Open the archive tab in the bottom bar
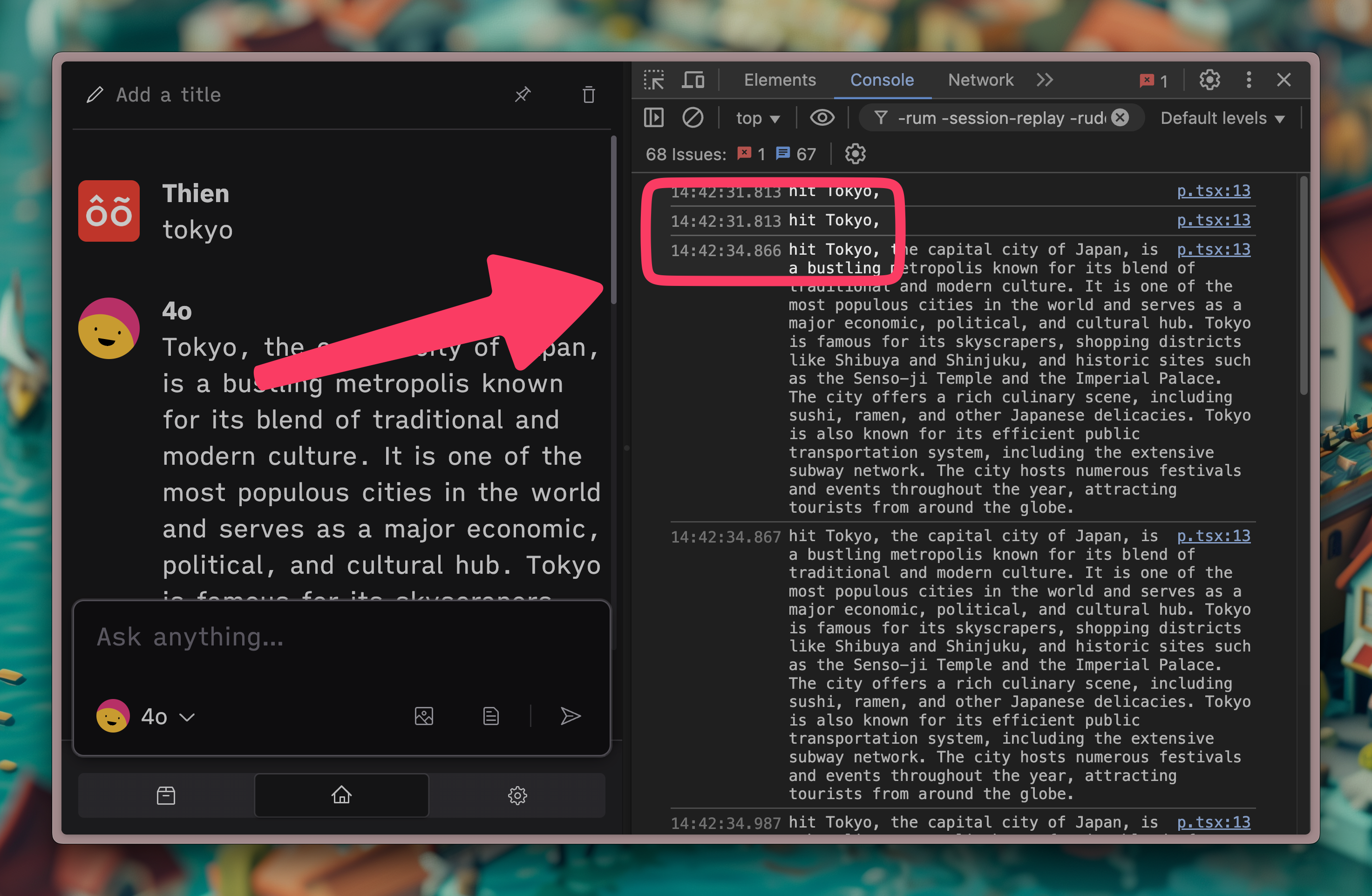Viewport: 1372px width, 896px height. tap(166, 796)
